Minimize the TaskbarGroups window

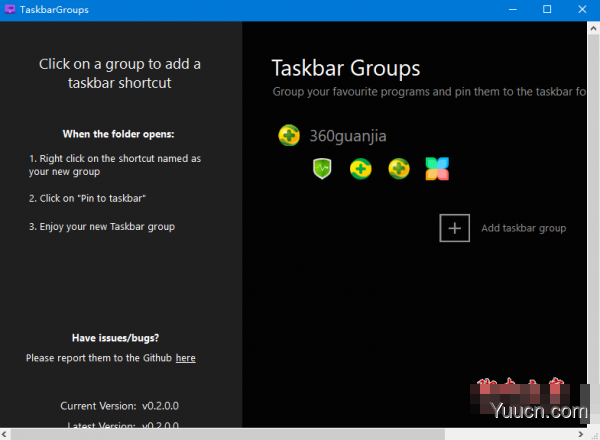pyautogui.click(x=513, y=10)
